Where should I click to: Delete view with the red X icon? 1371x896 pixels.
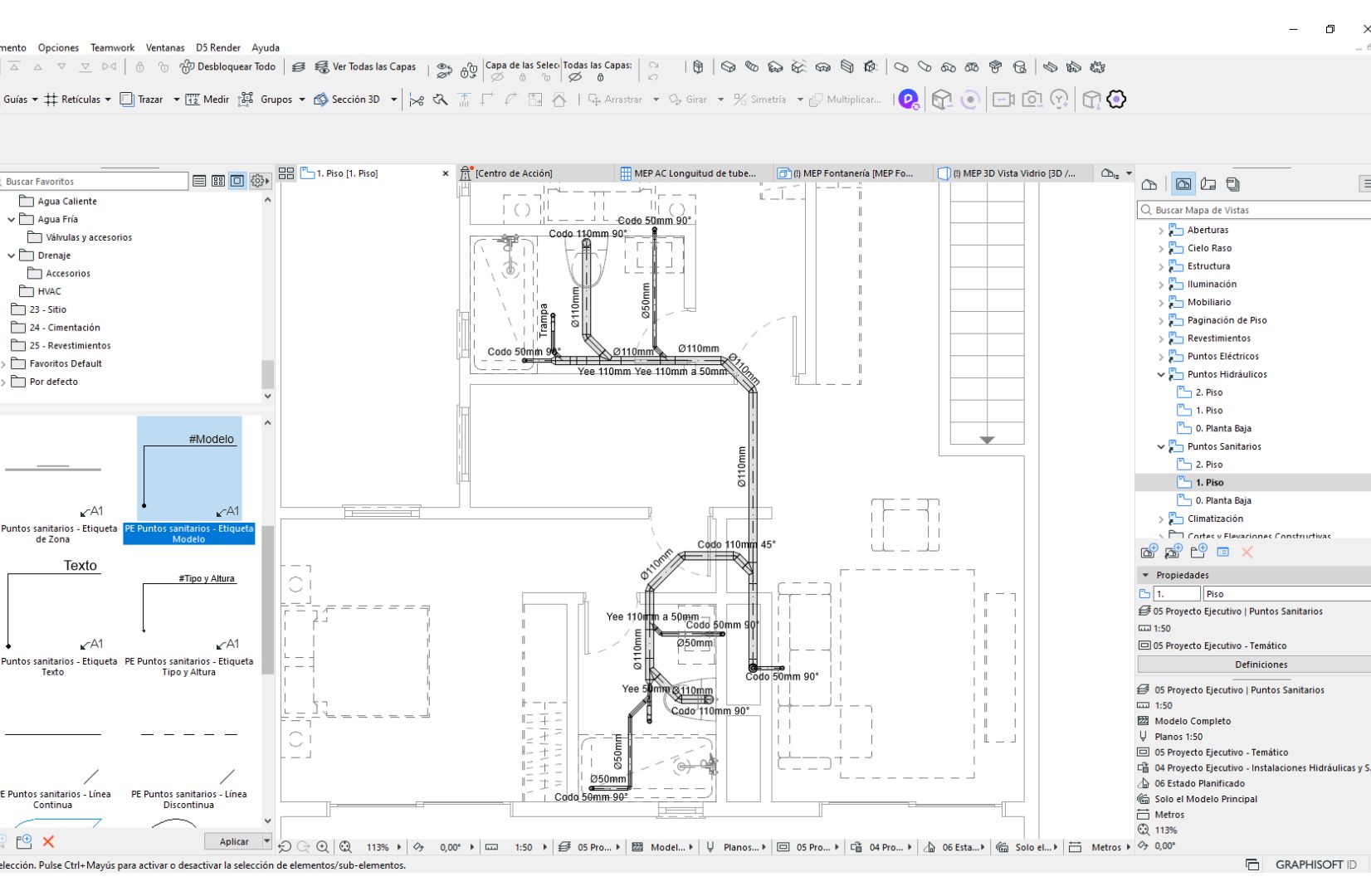[x=1247, y=553]
